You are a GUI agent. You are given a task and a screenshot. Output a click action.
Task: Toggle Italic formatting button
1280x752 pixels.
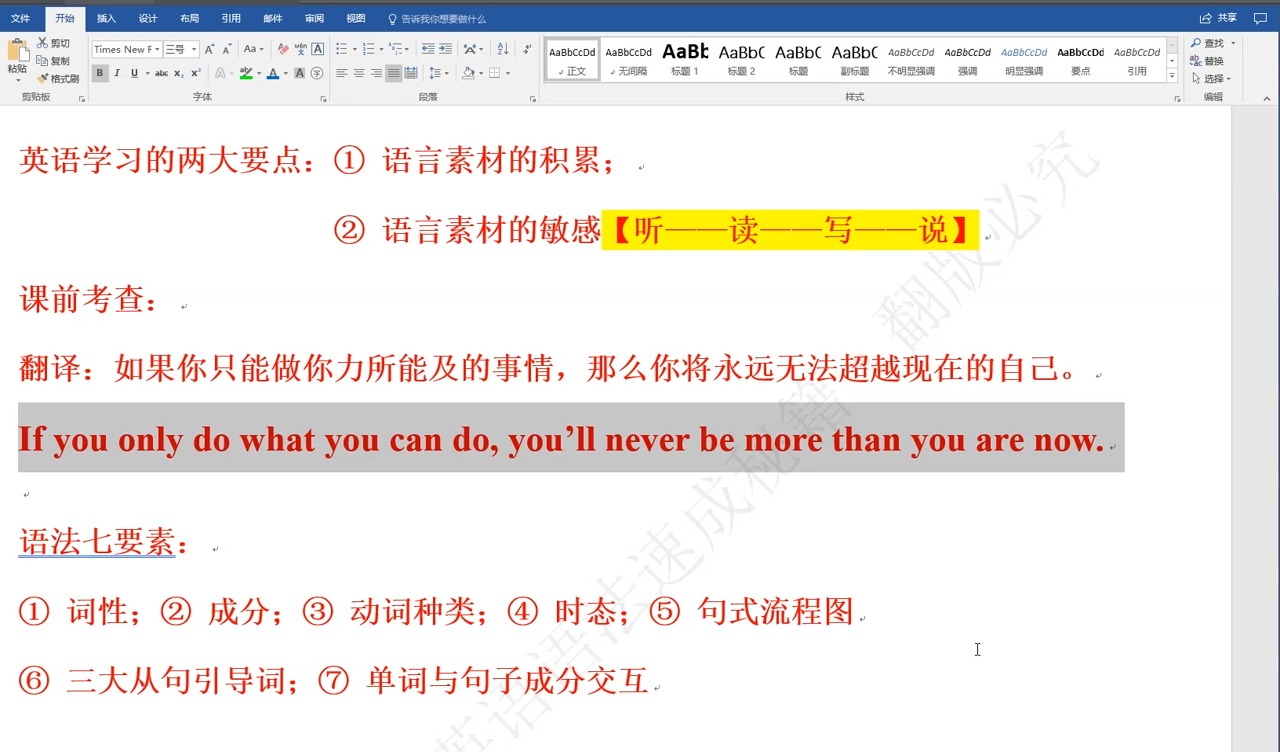[117, 73]
